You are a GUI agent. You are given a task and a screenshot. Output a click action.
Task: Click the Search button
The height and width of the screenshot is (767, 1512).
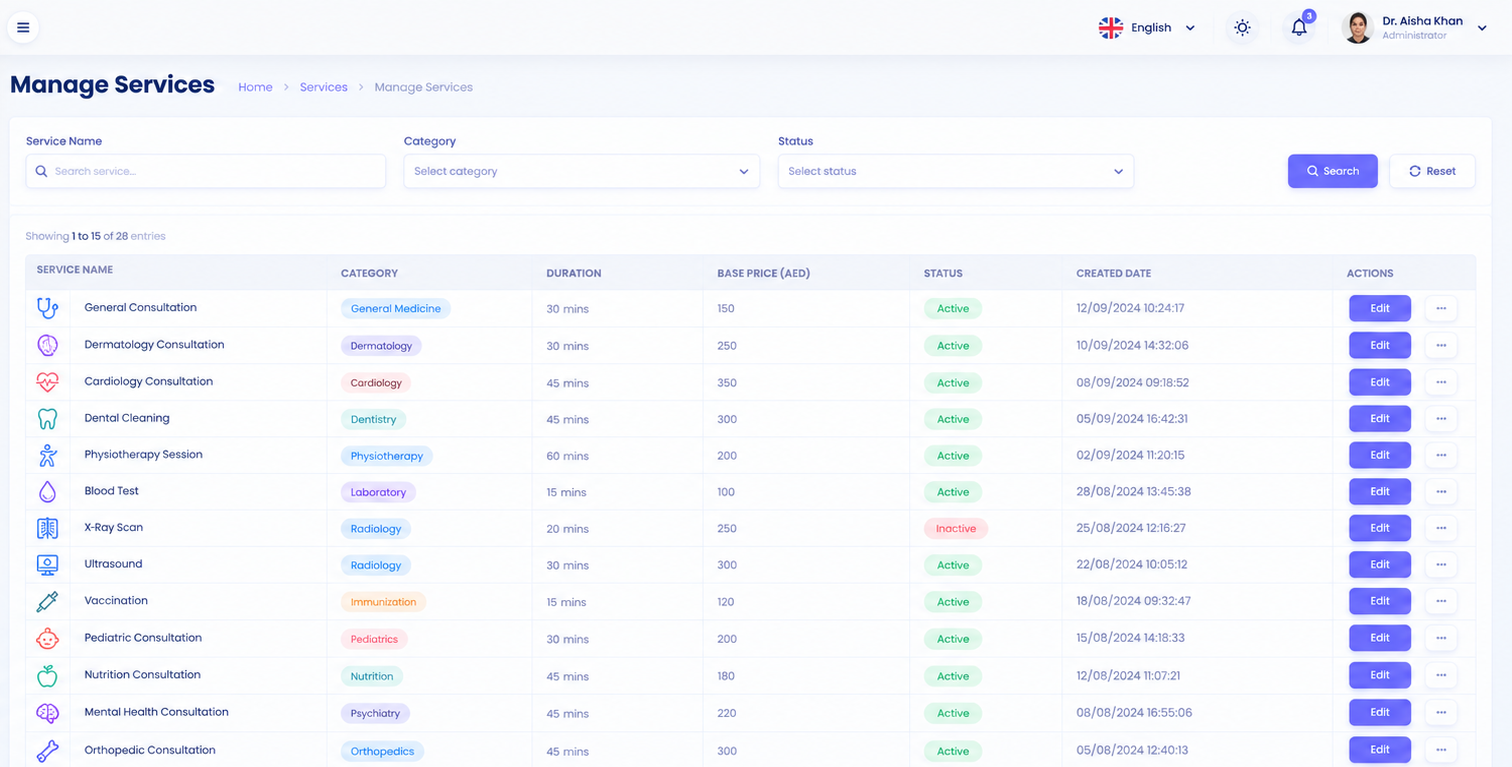(1332, 171)
